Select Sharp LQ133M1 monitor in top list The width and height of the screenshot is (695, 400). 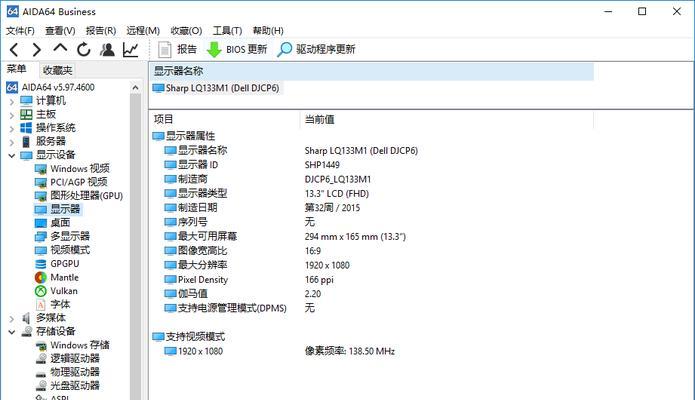[x=216, y=88]
